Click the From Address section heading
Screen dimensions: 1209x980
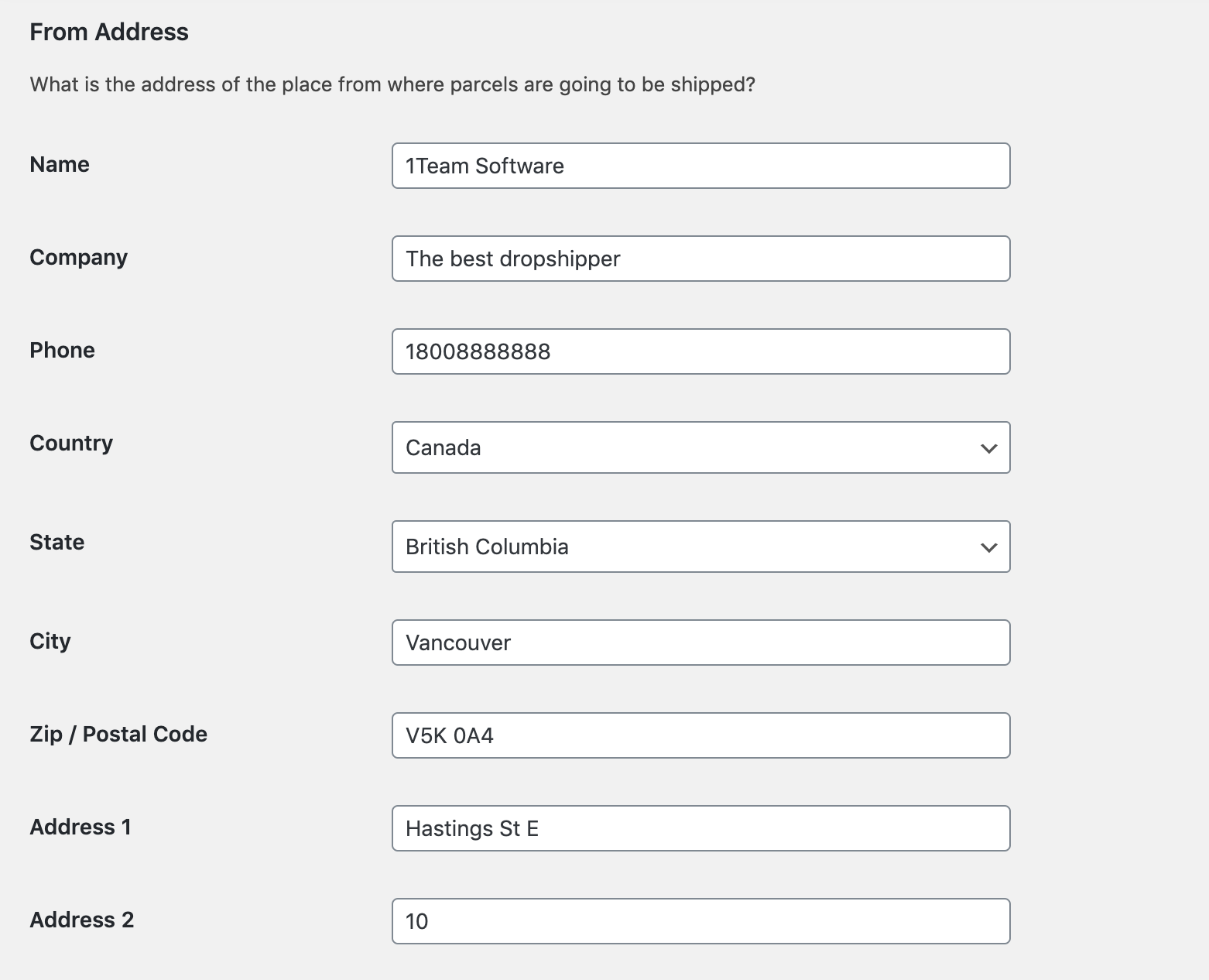pos(109,32)
